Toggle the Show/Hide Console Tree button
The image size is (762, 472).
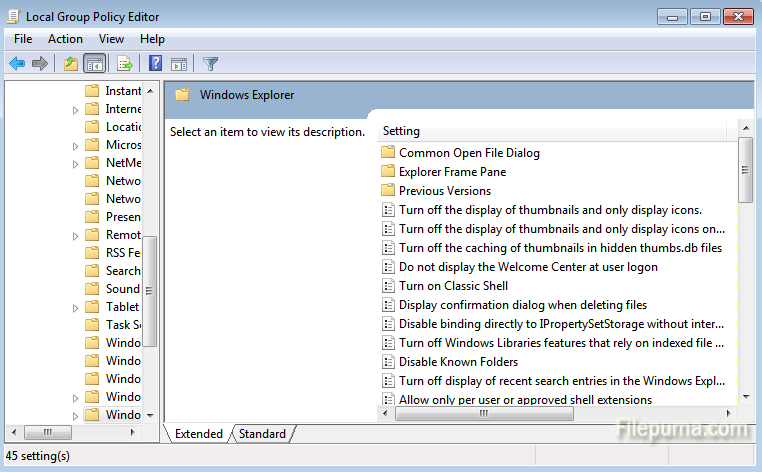click(x=95, y=64)
